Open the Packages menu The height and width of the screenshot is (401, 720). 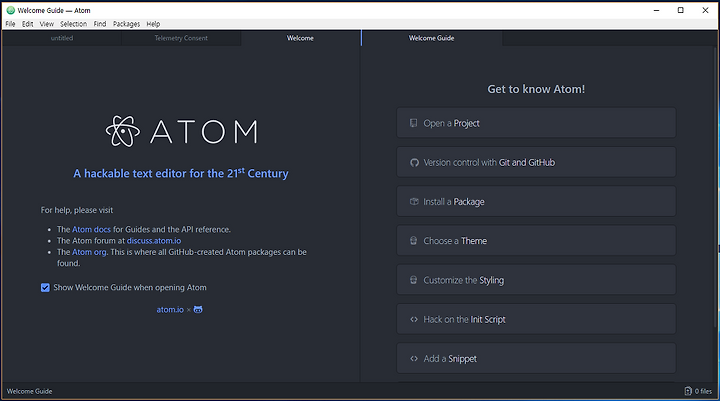click(126, 24)
